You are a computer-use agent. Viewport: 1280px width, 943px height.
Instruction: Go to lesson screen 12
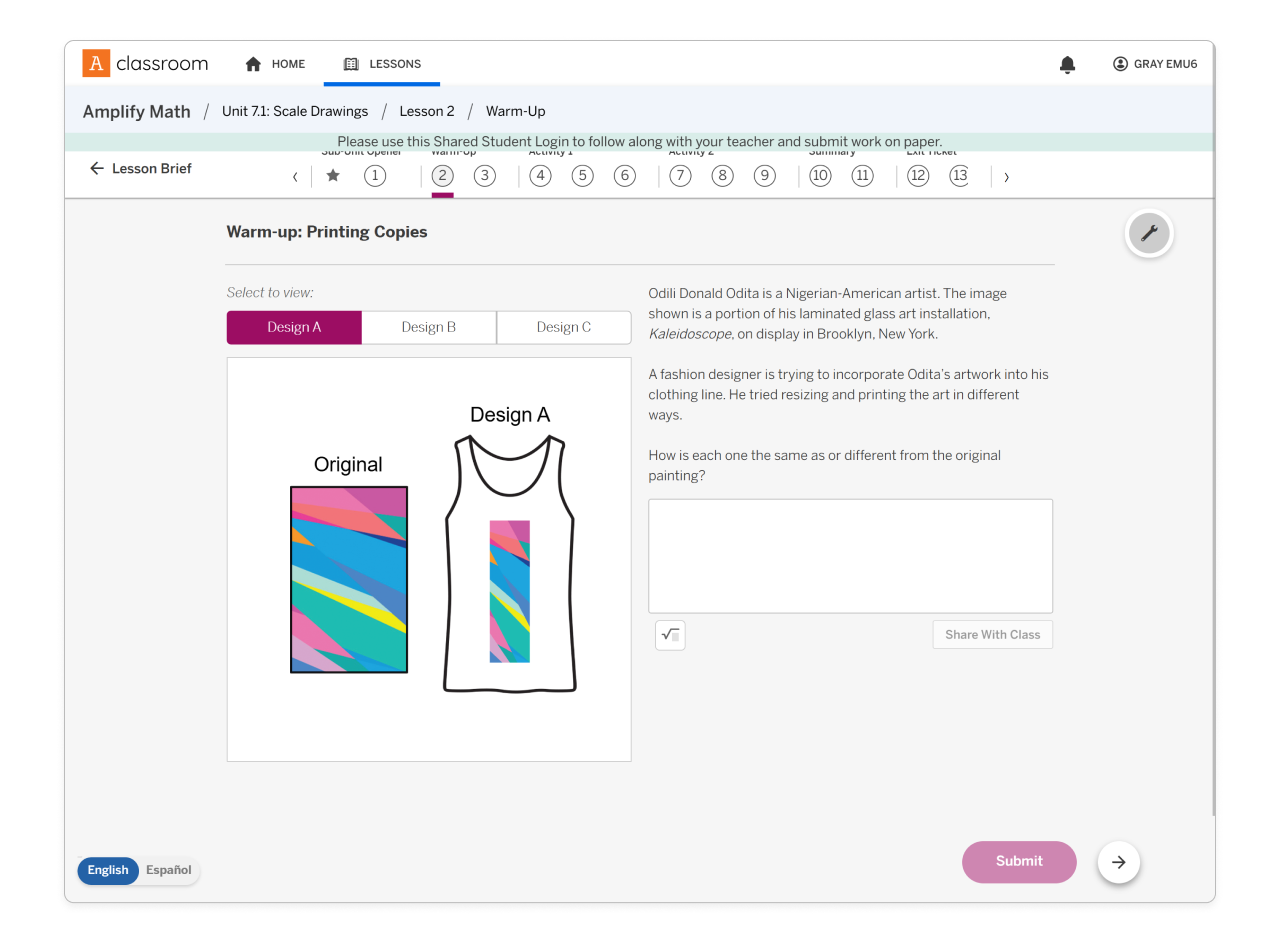[918, 176]
